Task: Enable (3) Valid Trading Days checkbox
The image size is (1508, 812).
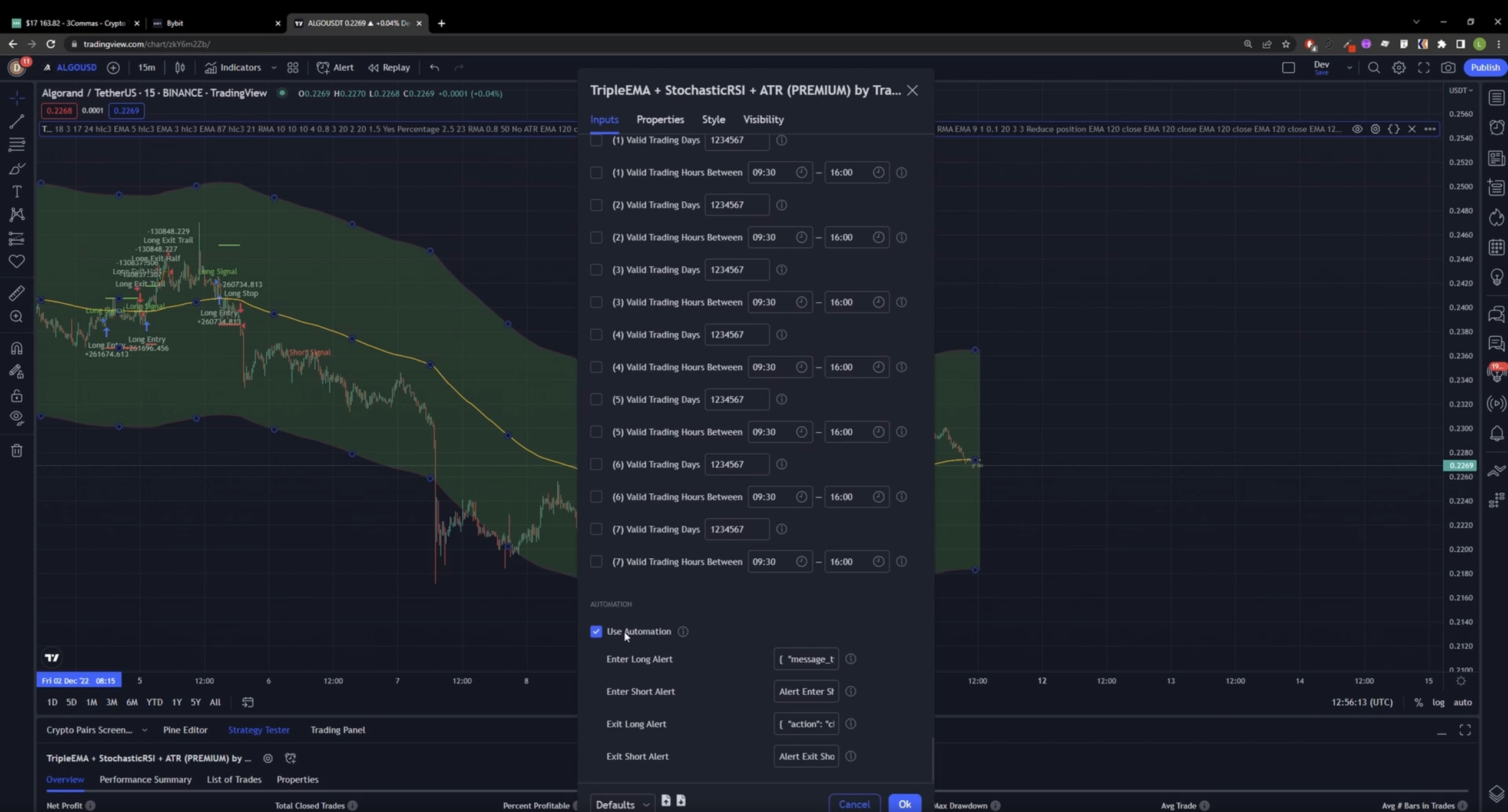Action: pos(596,270)
